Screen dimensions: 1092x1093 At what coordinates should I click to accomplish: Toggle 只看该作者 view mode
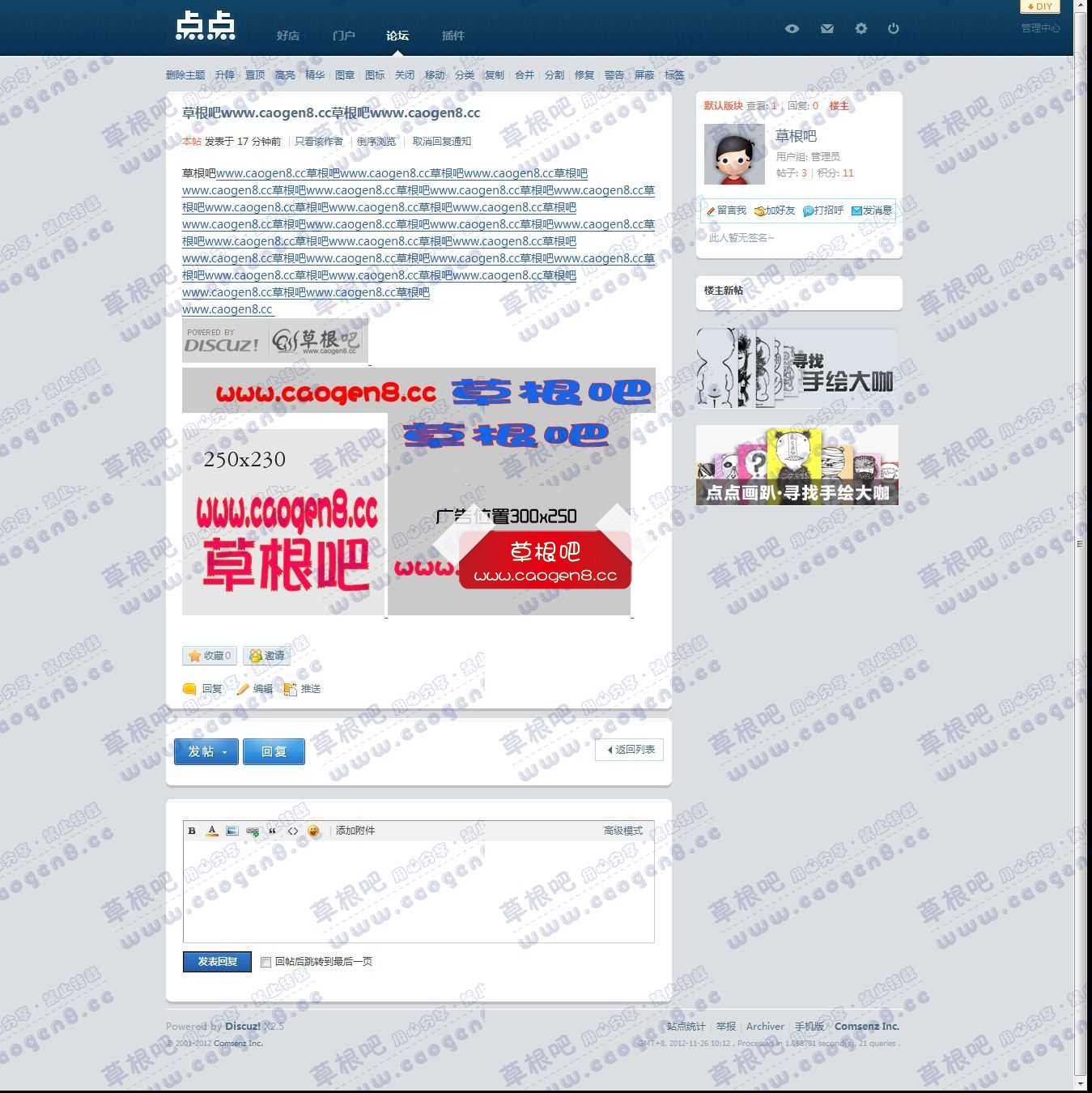tap(319, 141)
